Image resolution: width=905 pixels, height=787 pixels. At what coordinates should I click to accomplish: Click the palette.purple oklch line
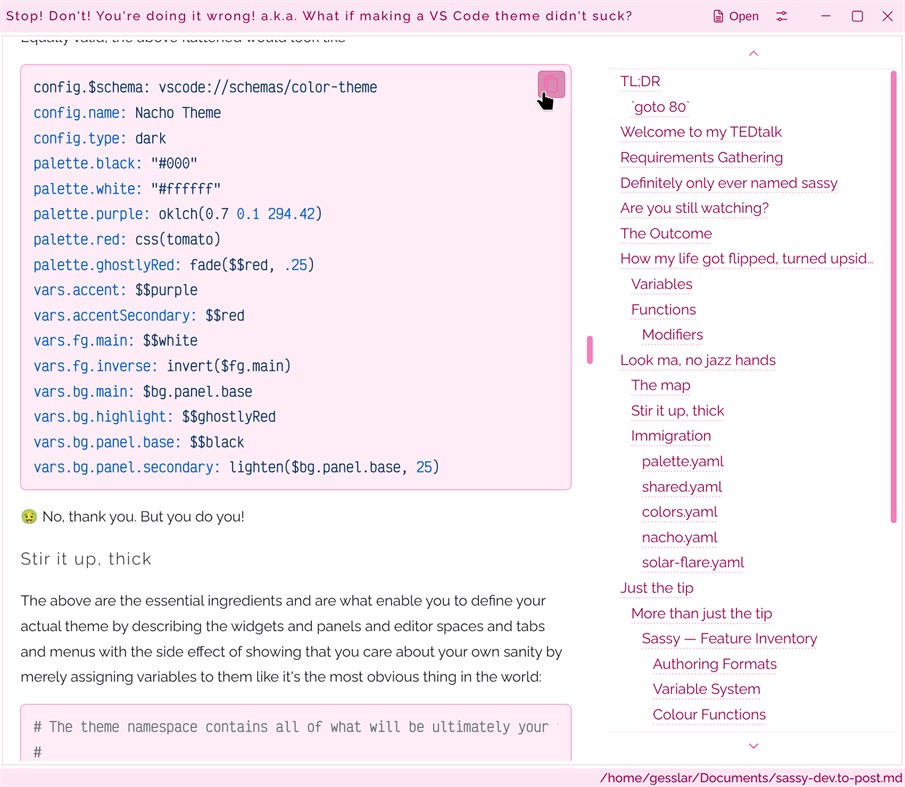177,214
